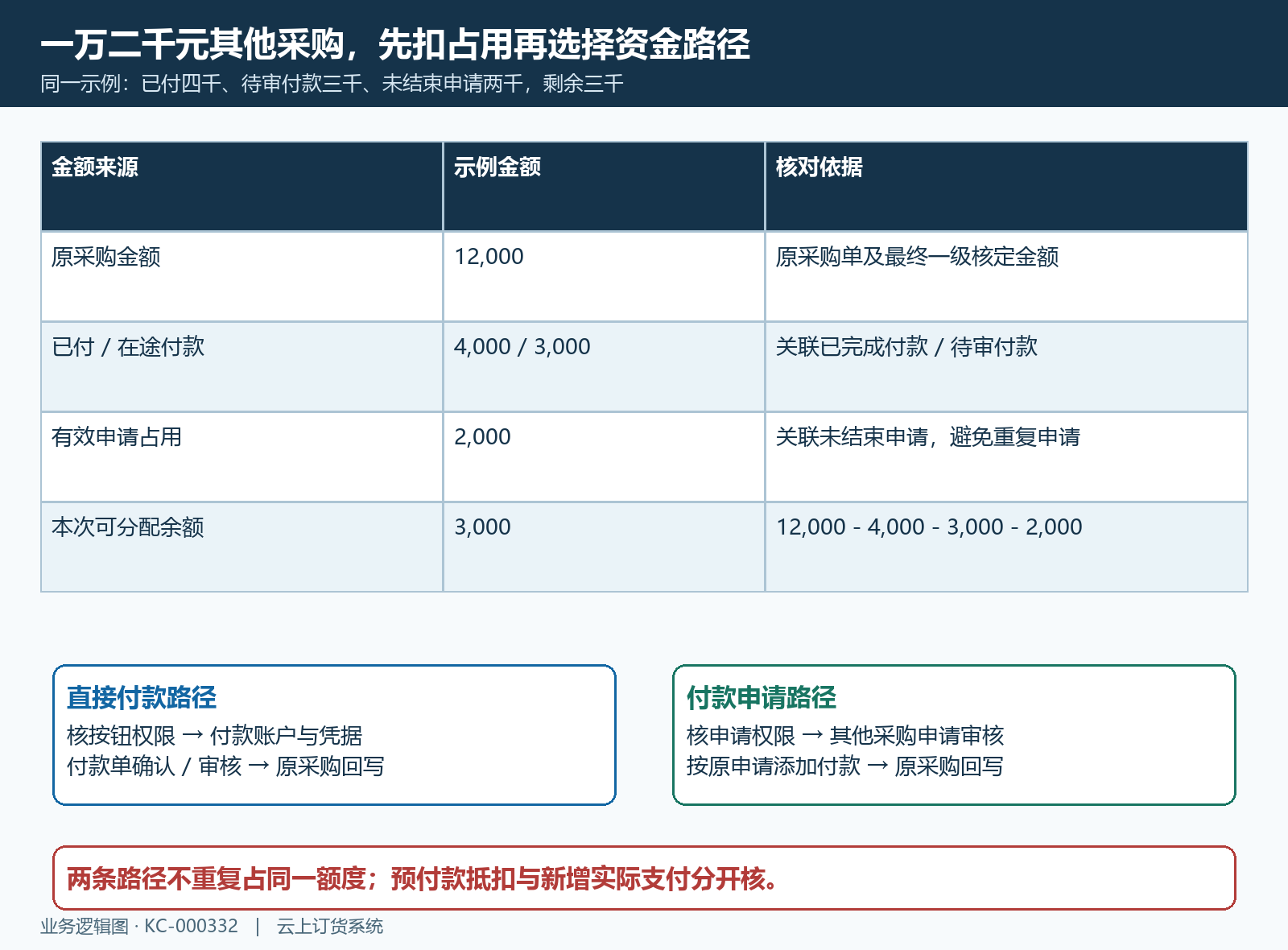The width and height of the screenshot is (1288, 950).
Task: Click the '金额来源' column header
Action: tap(242, 187)
